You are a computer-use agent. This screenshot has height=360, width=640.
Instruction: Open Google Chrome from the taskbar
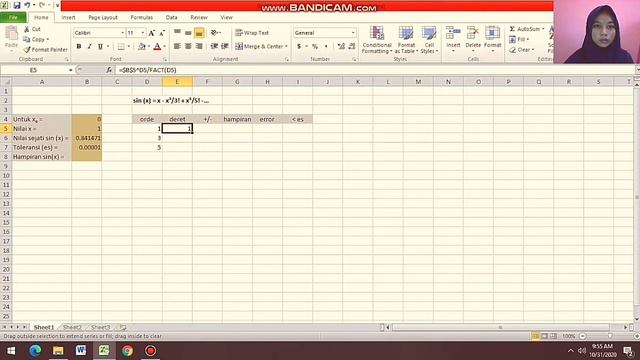pyautogui.click(x=127, y=351)
